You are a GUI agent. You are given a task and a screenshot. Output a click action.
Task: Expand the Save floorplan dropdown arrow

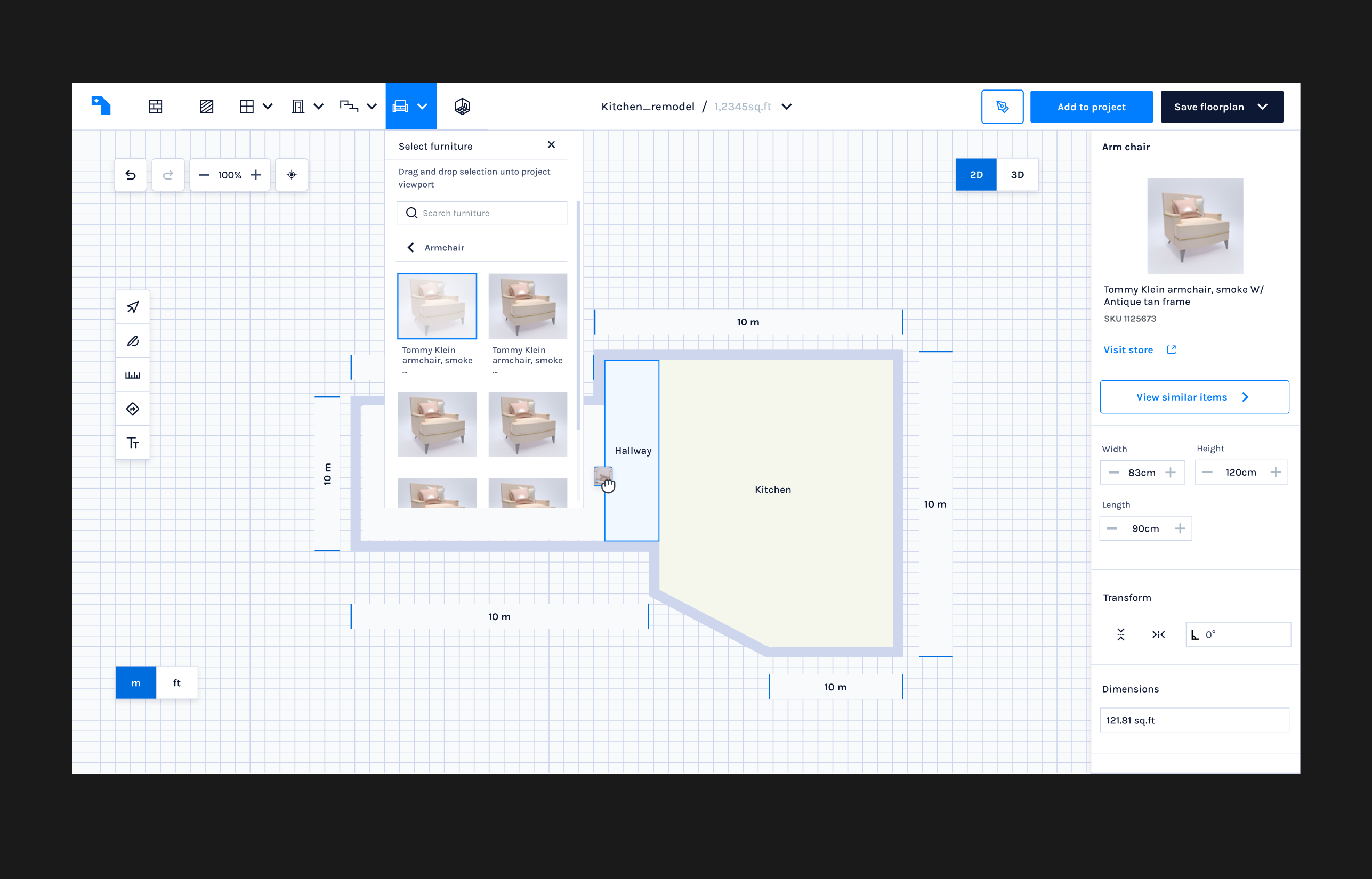point(1262,107)
